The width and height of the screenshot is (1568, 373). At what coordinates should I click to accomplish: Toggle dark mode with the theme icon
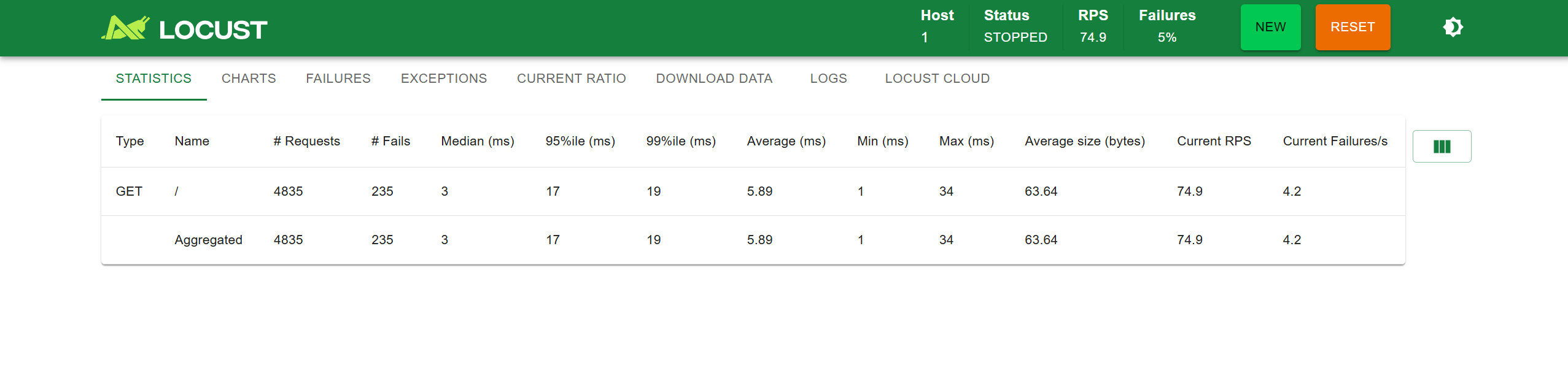coord(1453,28)
